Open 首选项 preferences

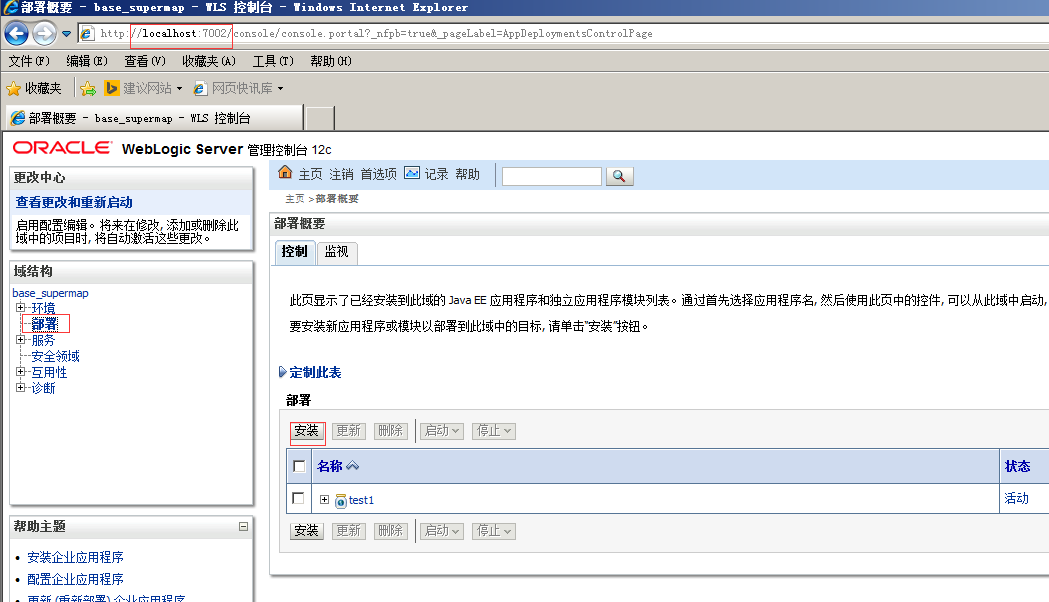[379, 175]
